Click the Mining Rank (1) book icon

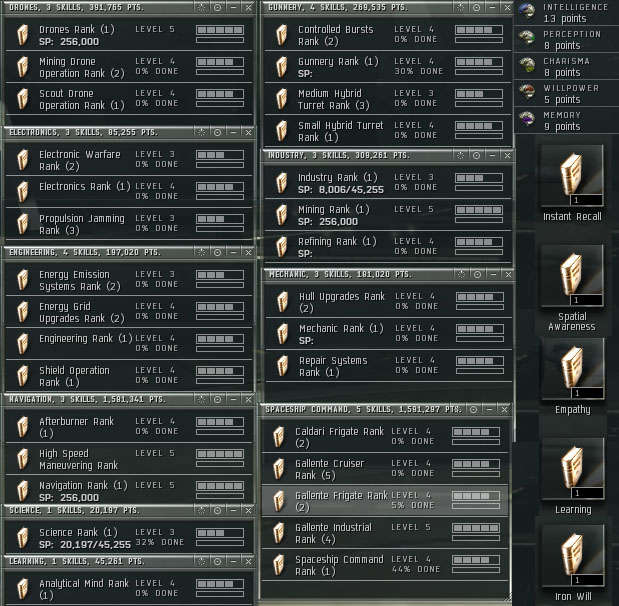(x=281, y=215)
